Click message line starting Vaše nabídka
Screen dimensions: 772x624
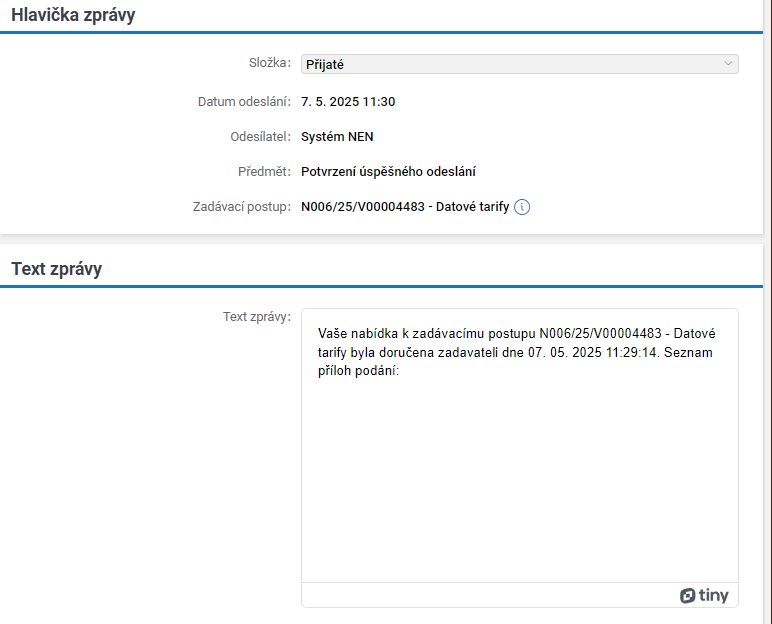coord(516,334)
